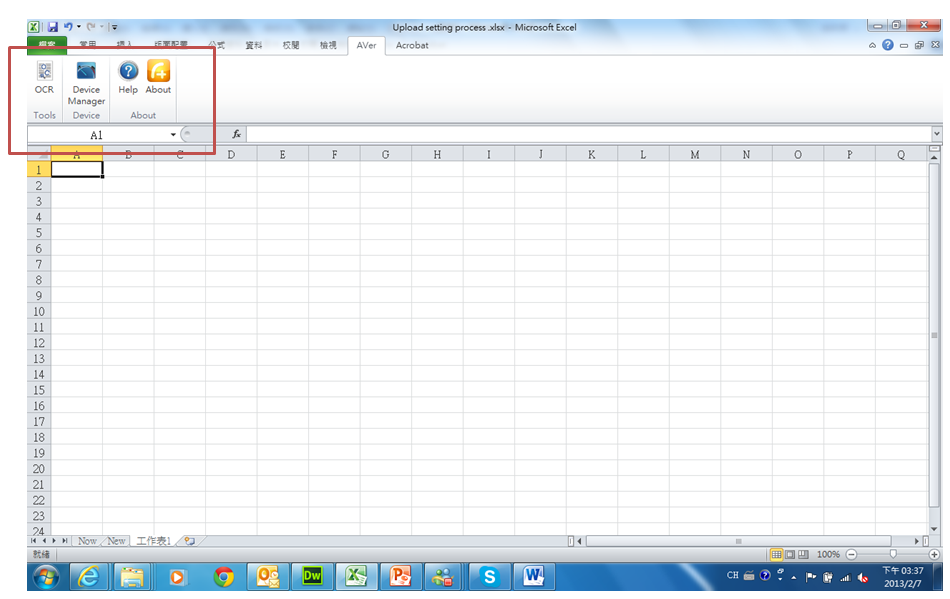Screen dimensions: 950x599
Task: Save the workbook from Quick Access Toolbar
Action: 53,27
